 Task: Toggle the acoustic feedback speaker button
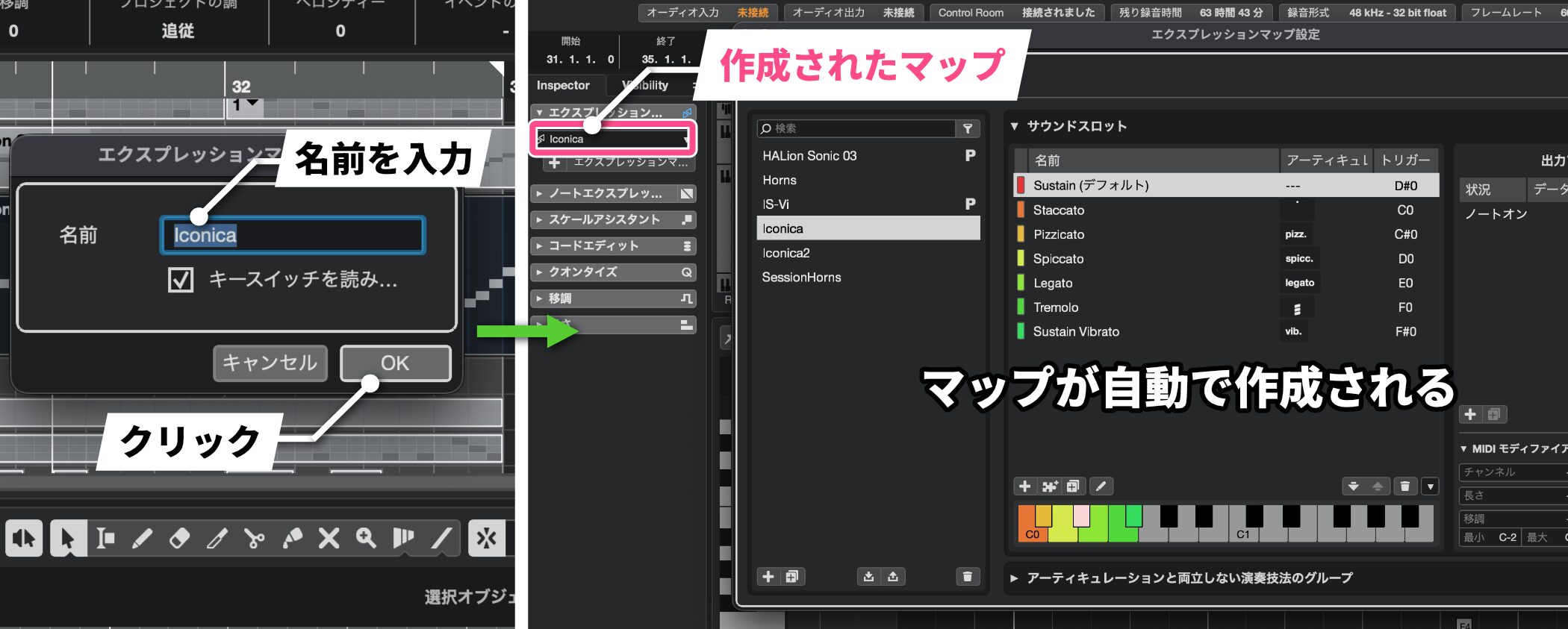[x=24, y=538]
